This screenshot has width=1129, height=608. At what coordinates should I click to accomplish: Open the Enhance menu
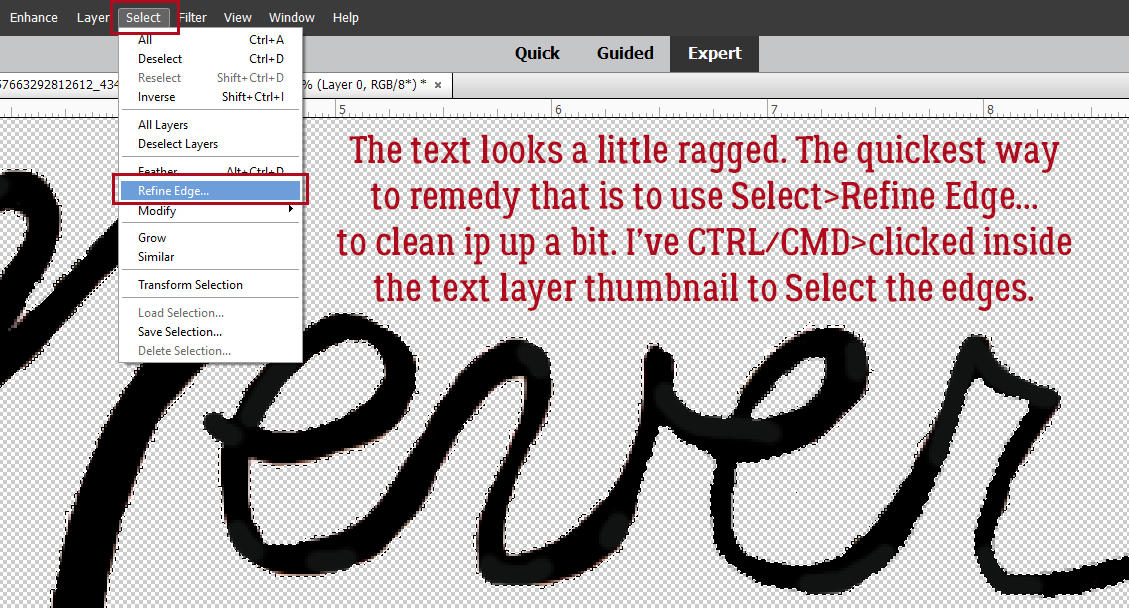pos(33,17)
